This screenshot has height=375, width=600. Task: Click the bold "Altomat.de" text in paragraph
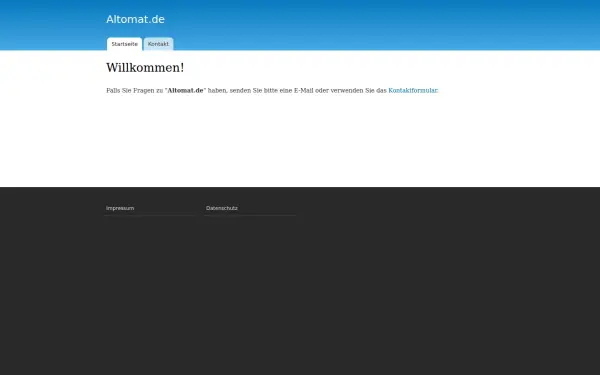click(185, 90)
